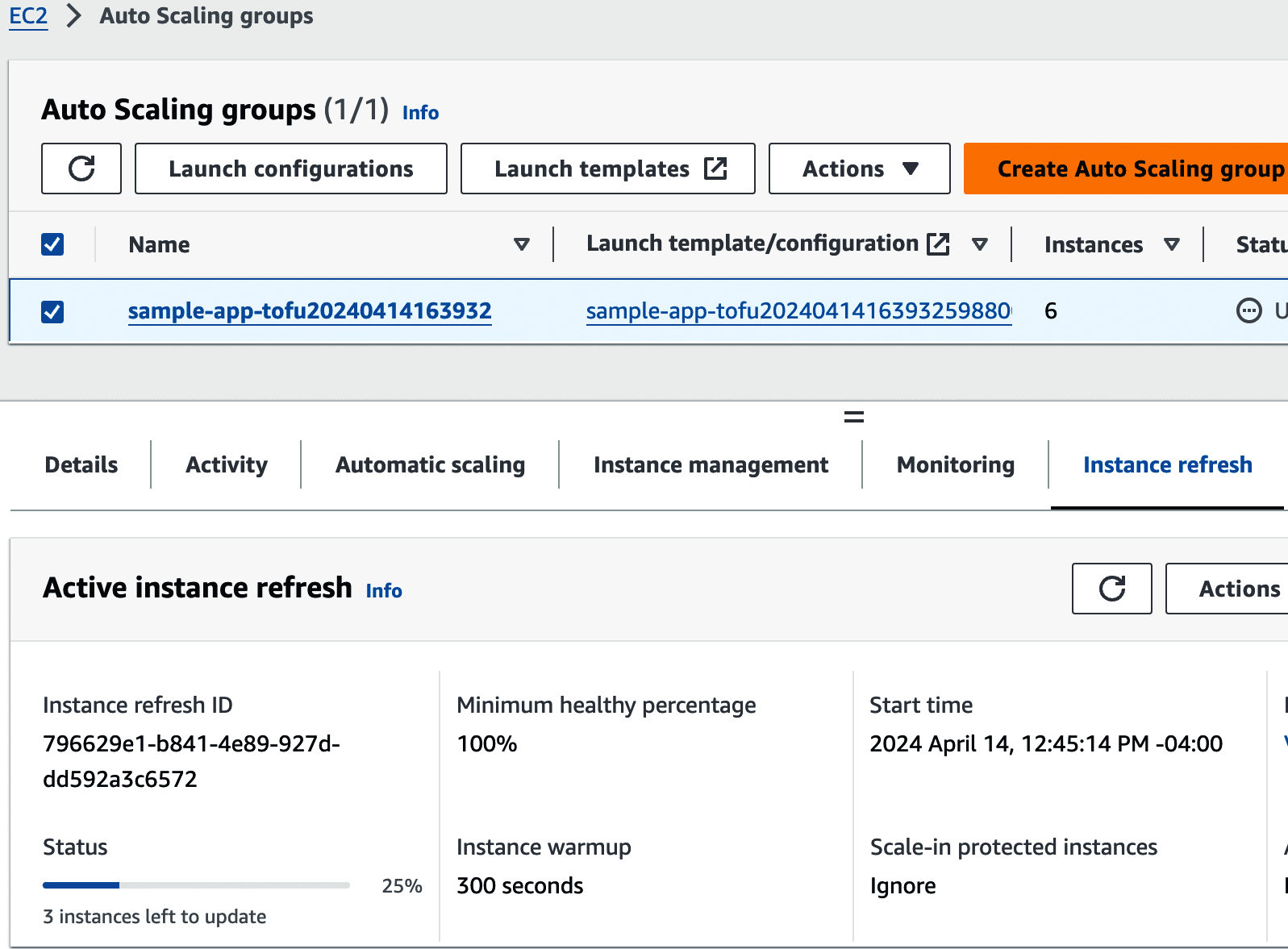
Task: Go to the Instance management tab
Action: coord(711,464)
